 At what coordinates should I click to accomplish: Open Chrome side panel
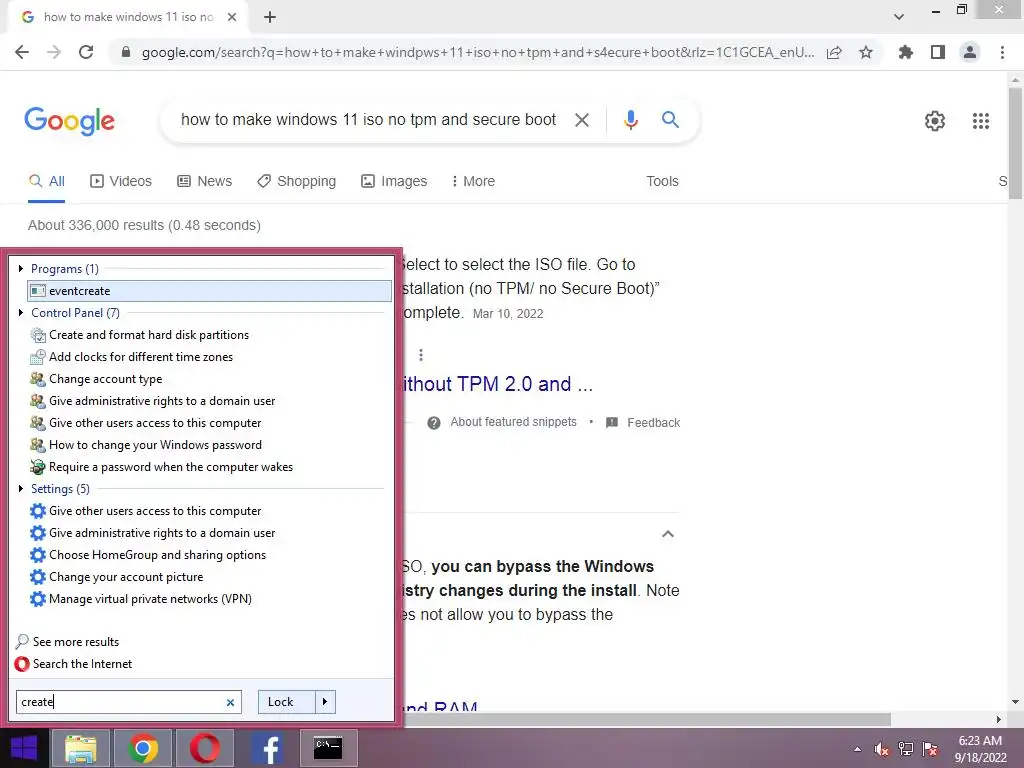(938, 52)
